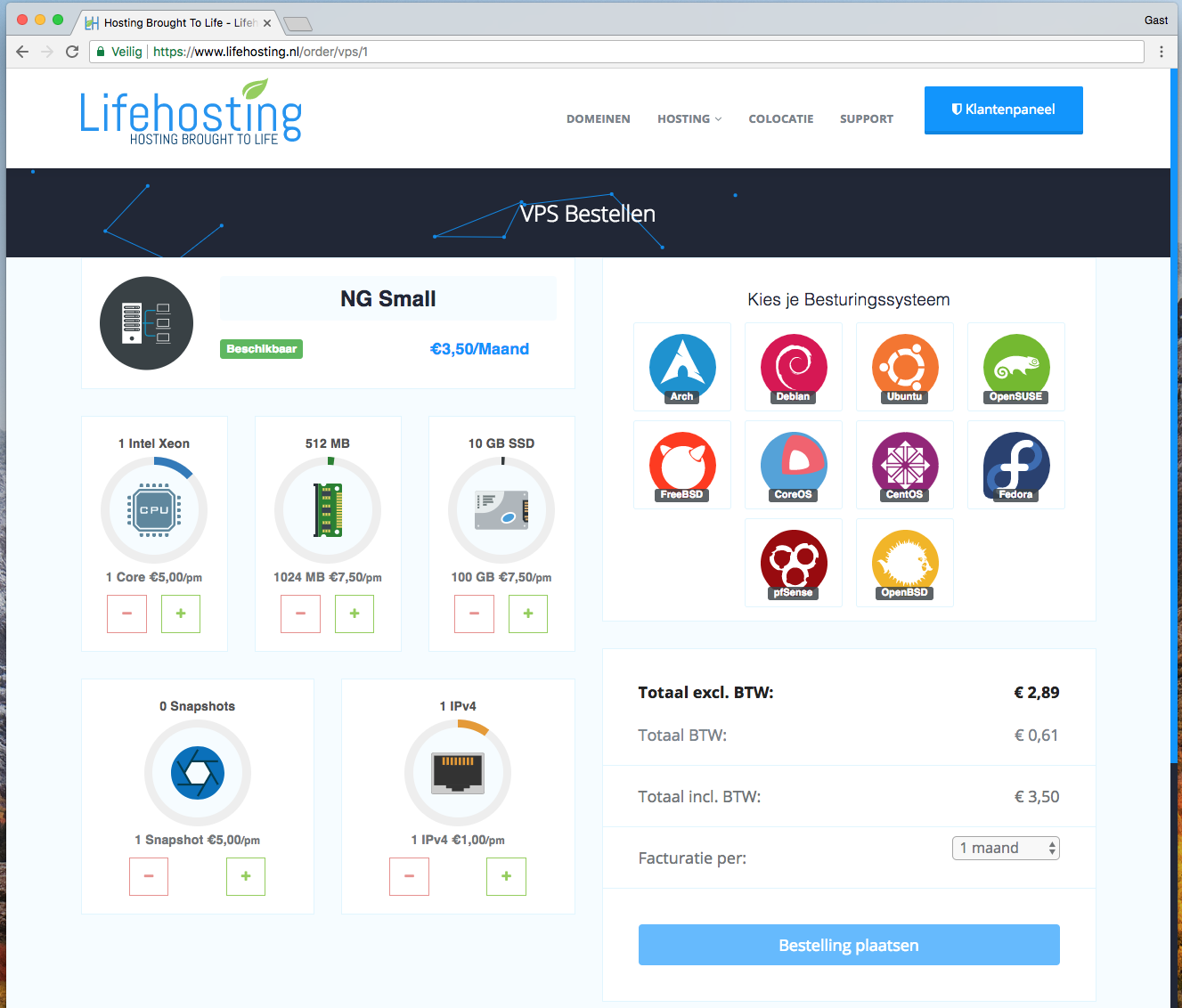This screenshot has height=1008, width=1182.
Task: Increase SSD storage with plus button
Action: (x=528, y=614)
